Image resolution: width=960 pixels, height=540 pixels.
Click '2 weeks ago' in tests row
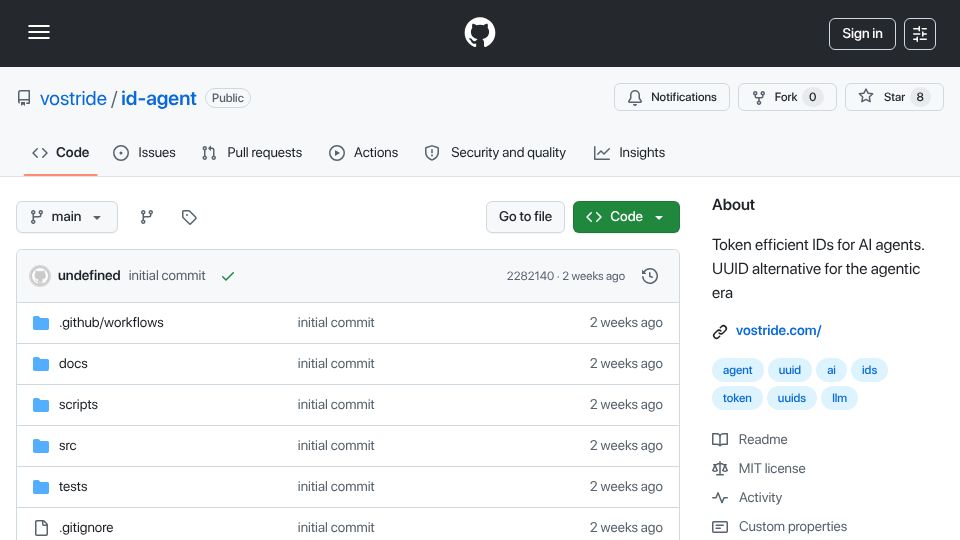coord(626,487)
